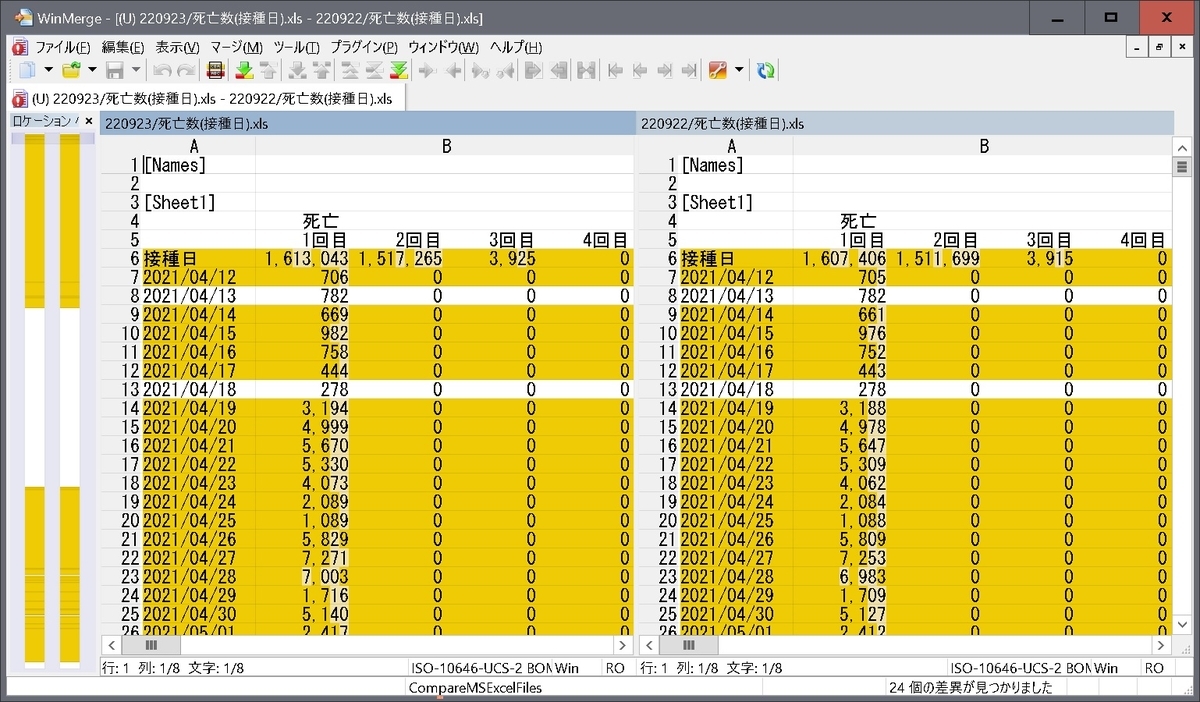
Task: Expand the New document dropdown arrow
Action: pyautogui.click(x=48, y=70)
